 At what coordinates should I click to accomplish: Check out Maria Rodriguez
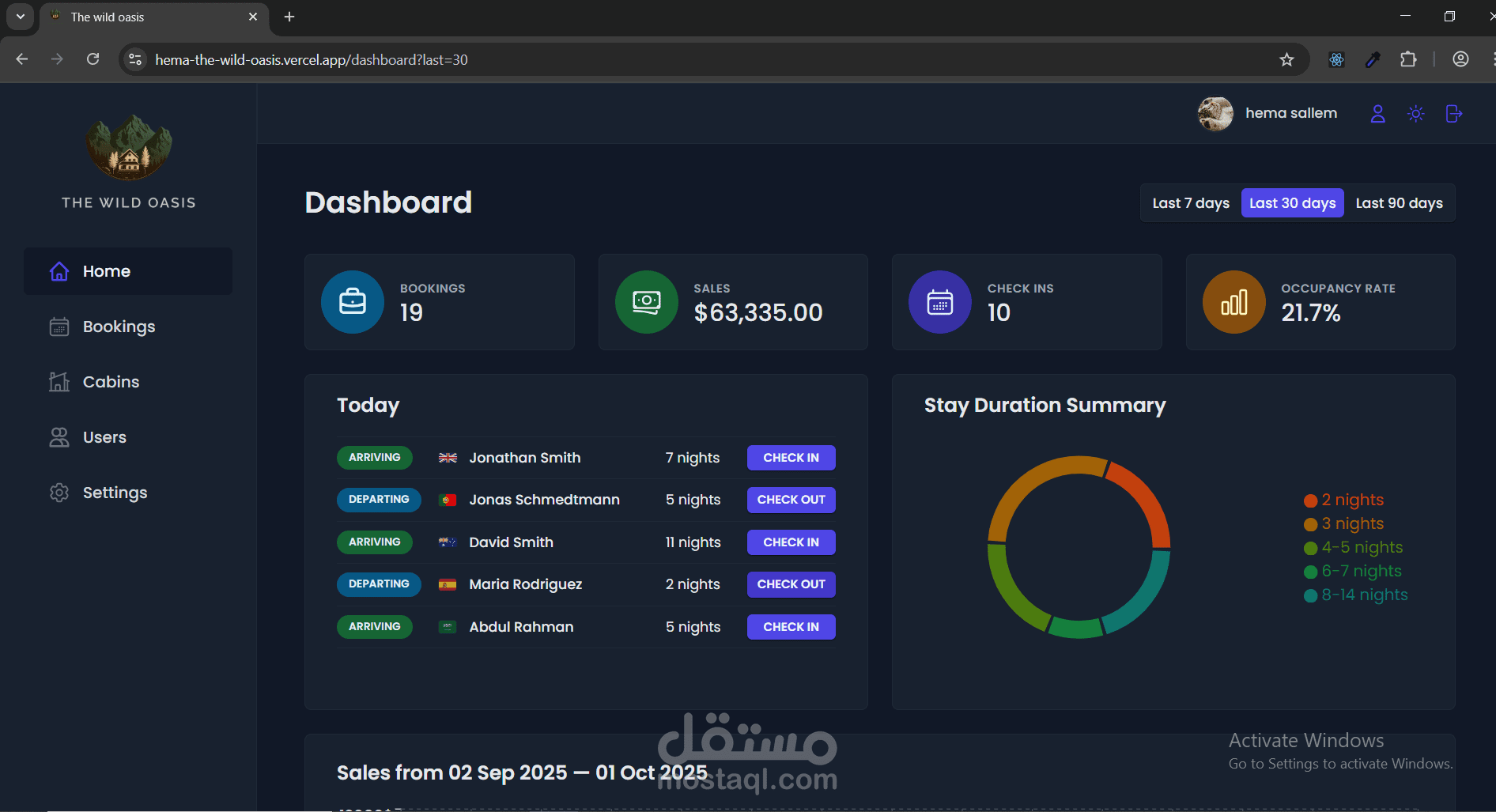pyautogui.click(x=791, y=584)
